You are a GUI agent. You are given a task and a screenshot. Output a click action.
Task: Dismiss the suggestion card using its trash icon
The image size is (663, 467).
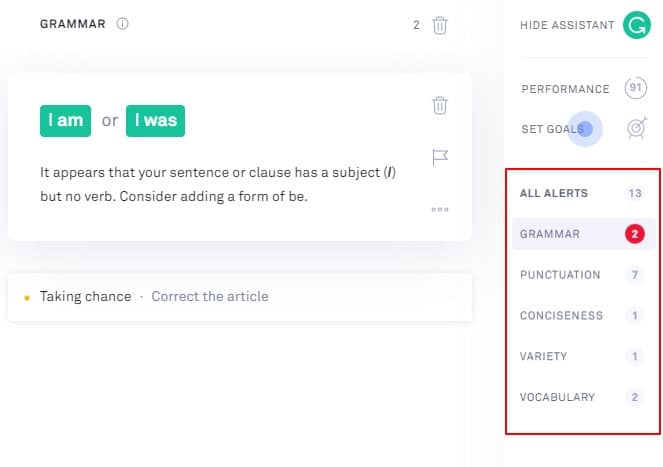click(440, 105)
